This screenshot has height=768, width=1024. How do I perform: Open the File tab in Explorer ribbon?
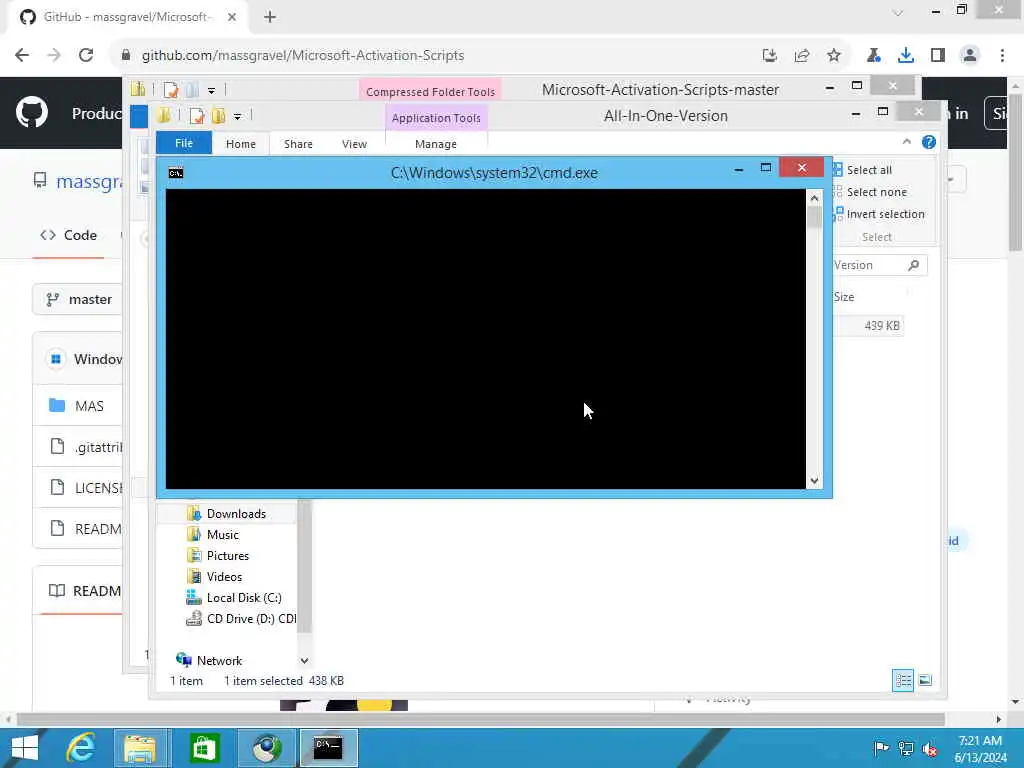pos(184,143)
